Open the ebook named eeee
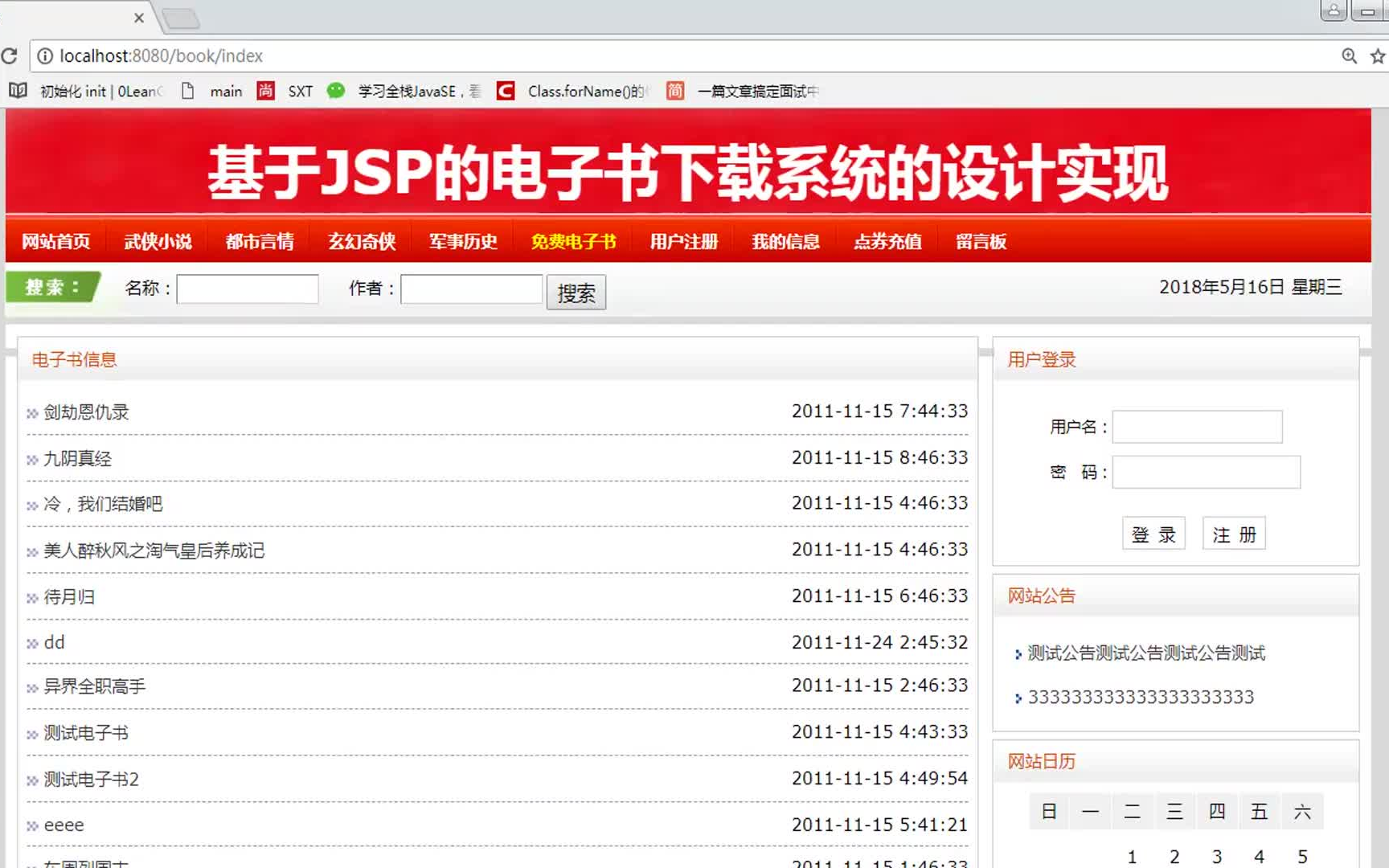Screen dimensions: 1389x868 click(x=64, y=826)
